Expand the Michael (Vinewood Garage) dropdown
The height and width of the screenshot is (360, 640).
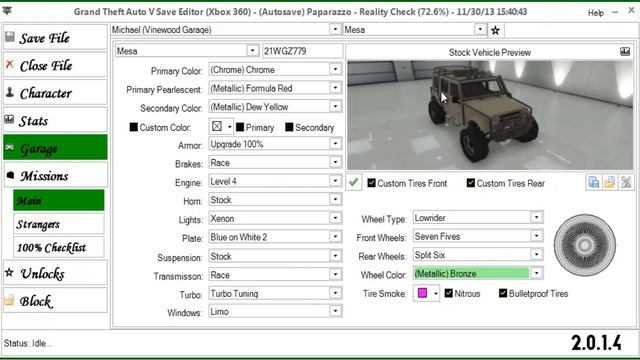[x=335, y=29]
